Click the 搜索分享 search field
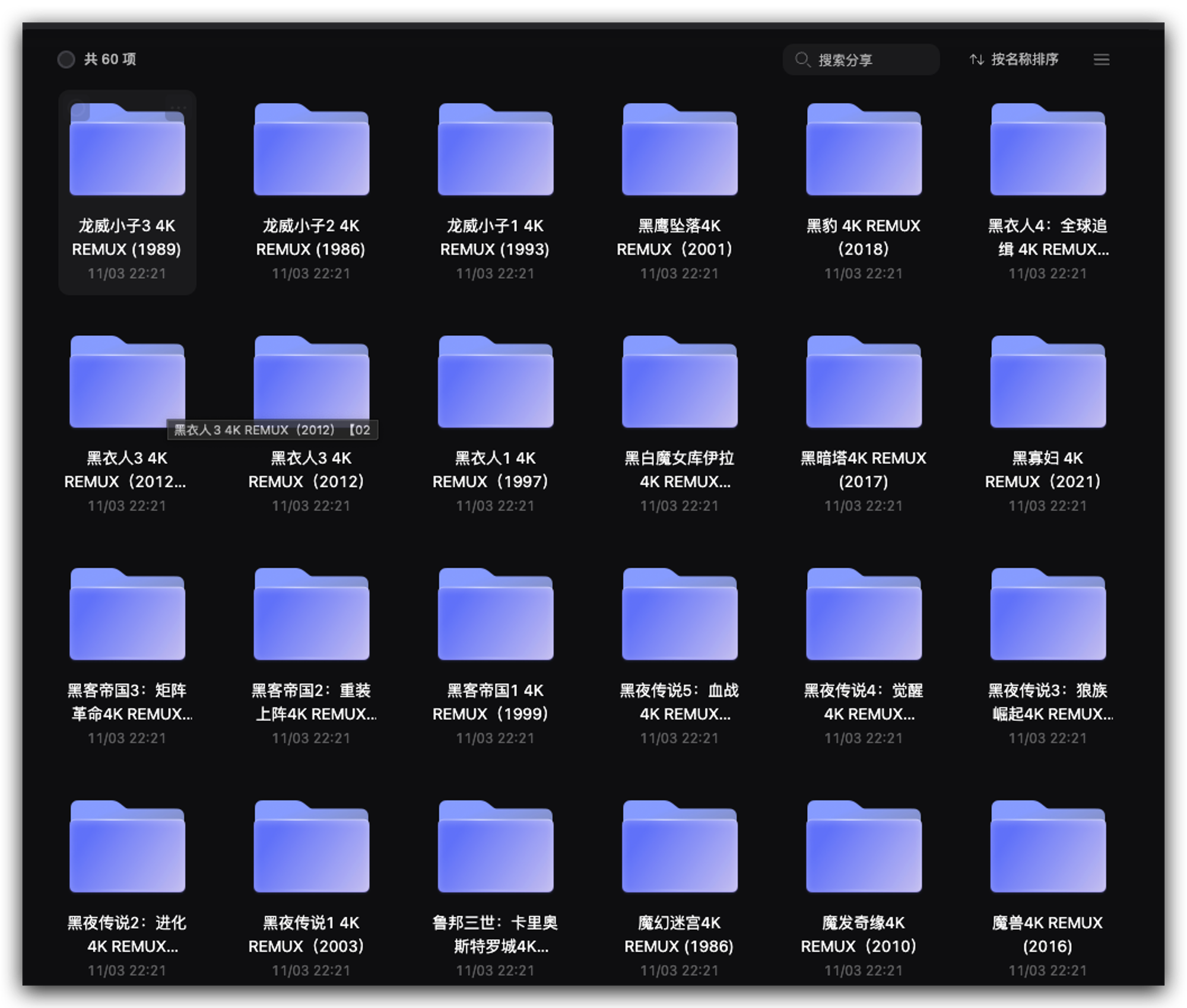 [861, 59]
